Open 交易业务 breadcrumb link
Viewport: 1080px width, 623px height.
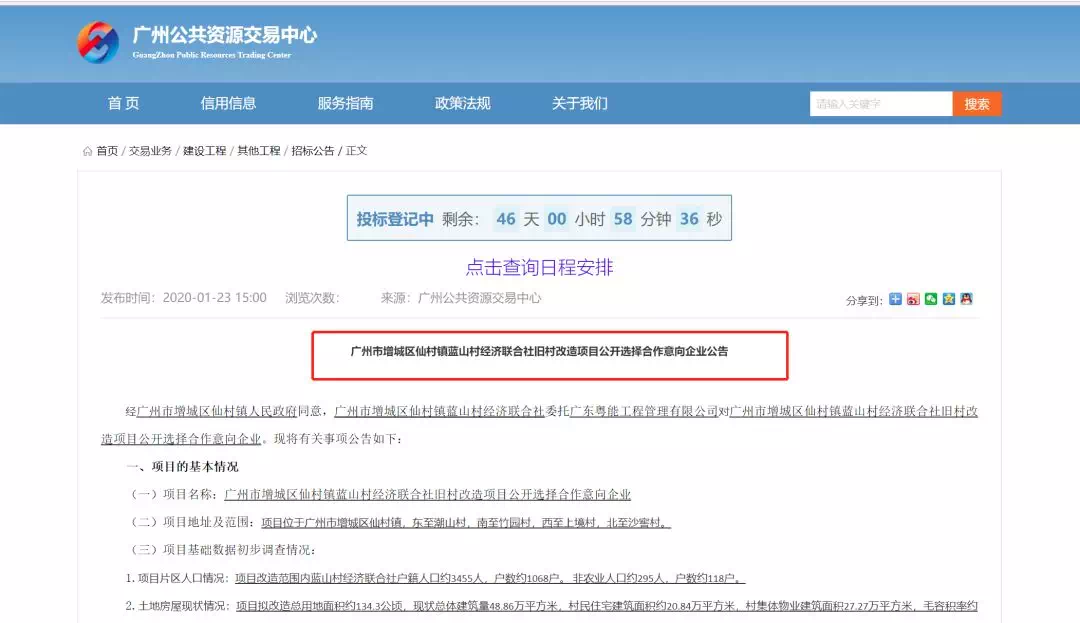point(150,151)
